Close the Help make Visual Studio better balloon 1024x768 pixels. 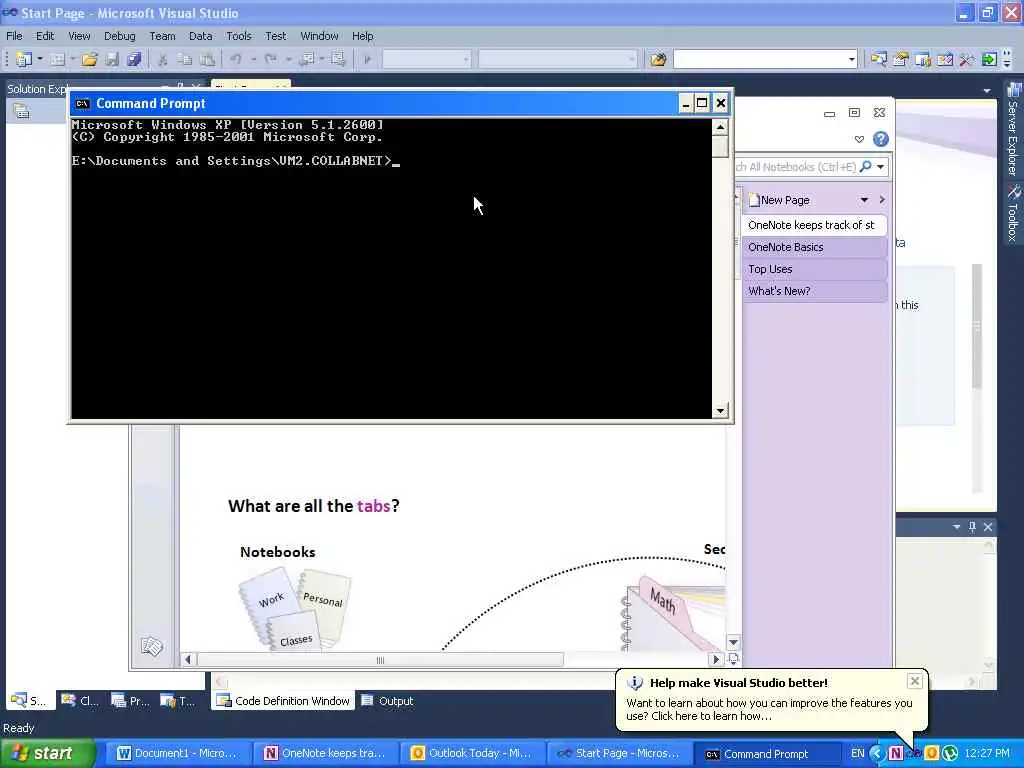(915, 681)
